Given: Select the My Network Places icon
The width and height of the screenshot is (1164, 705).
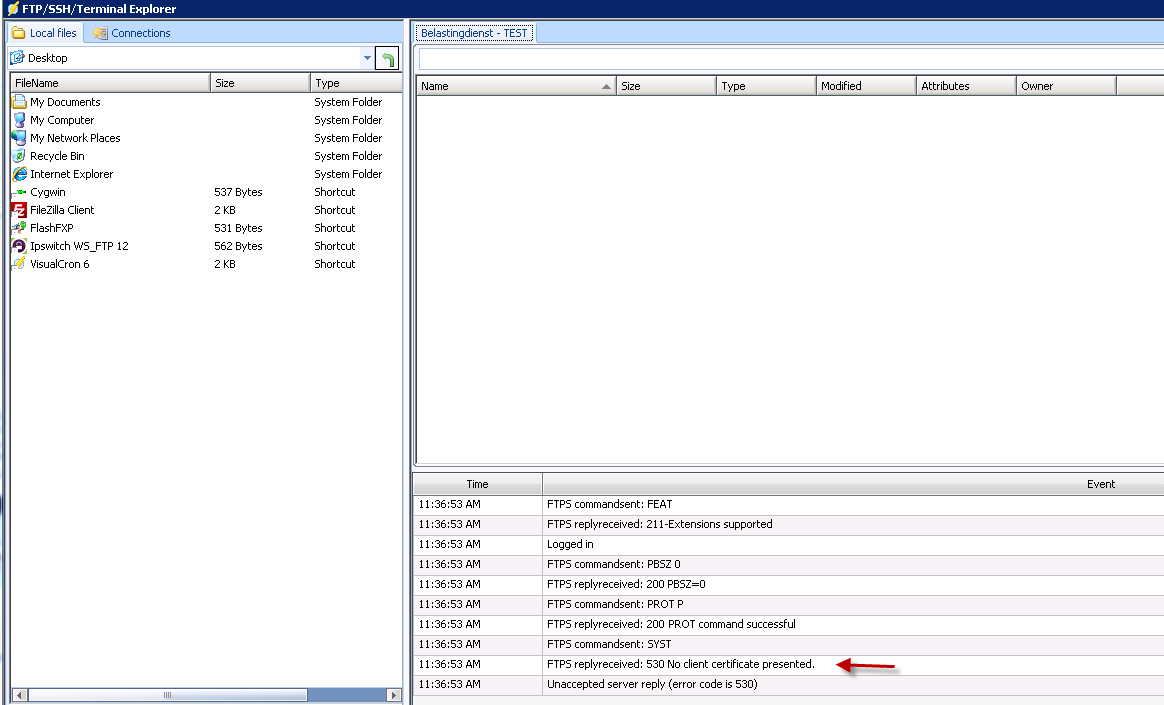Looking at the screenshot, I should tap(19, 138).
